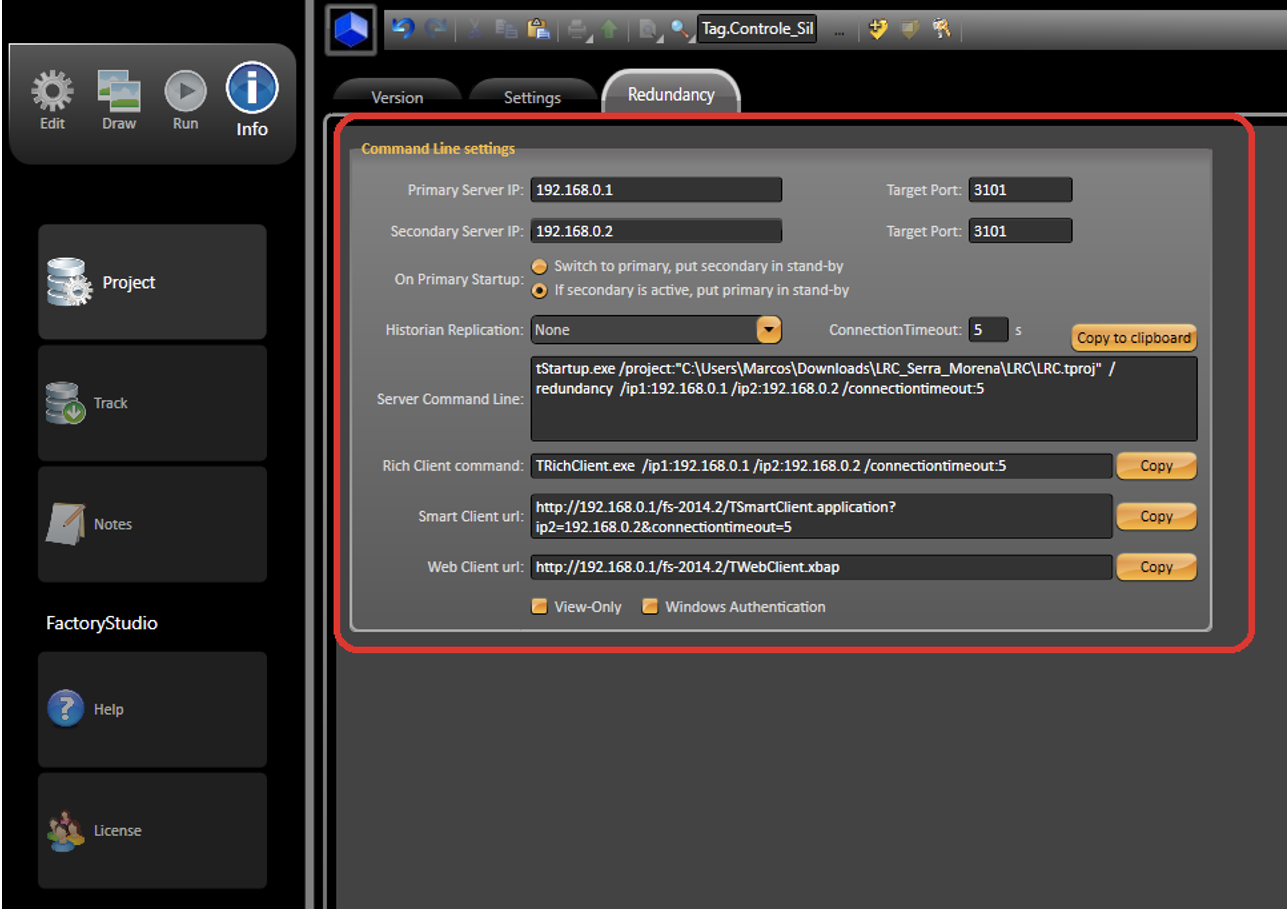Edit the ConnectionTimeout value field
1288x912 pixels.
(988, 329)
